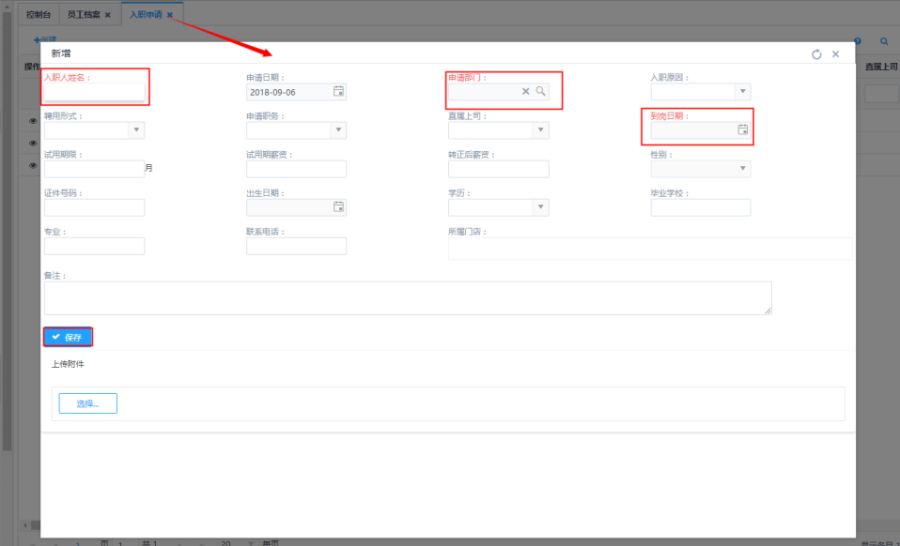Viewport: 900px width, 546px height.
Task: Focus the 联系电话 input field
Action: click(296, 246)
